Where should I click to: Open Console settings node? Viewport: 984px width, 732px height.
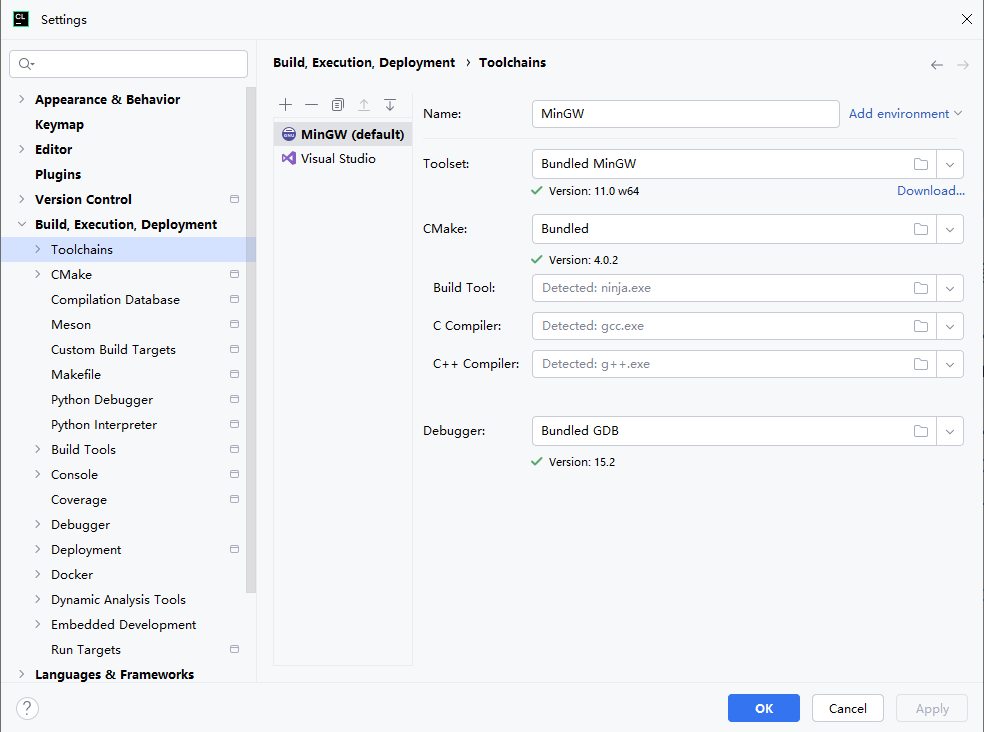pyautogui.click(x=75, y=475)
